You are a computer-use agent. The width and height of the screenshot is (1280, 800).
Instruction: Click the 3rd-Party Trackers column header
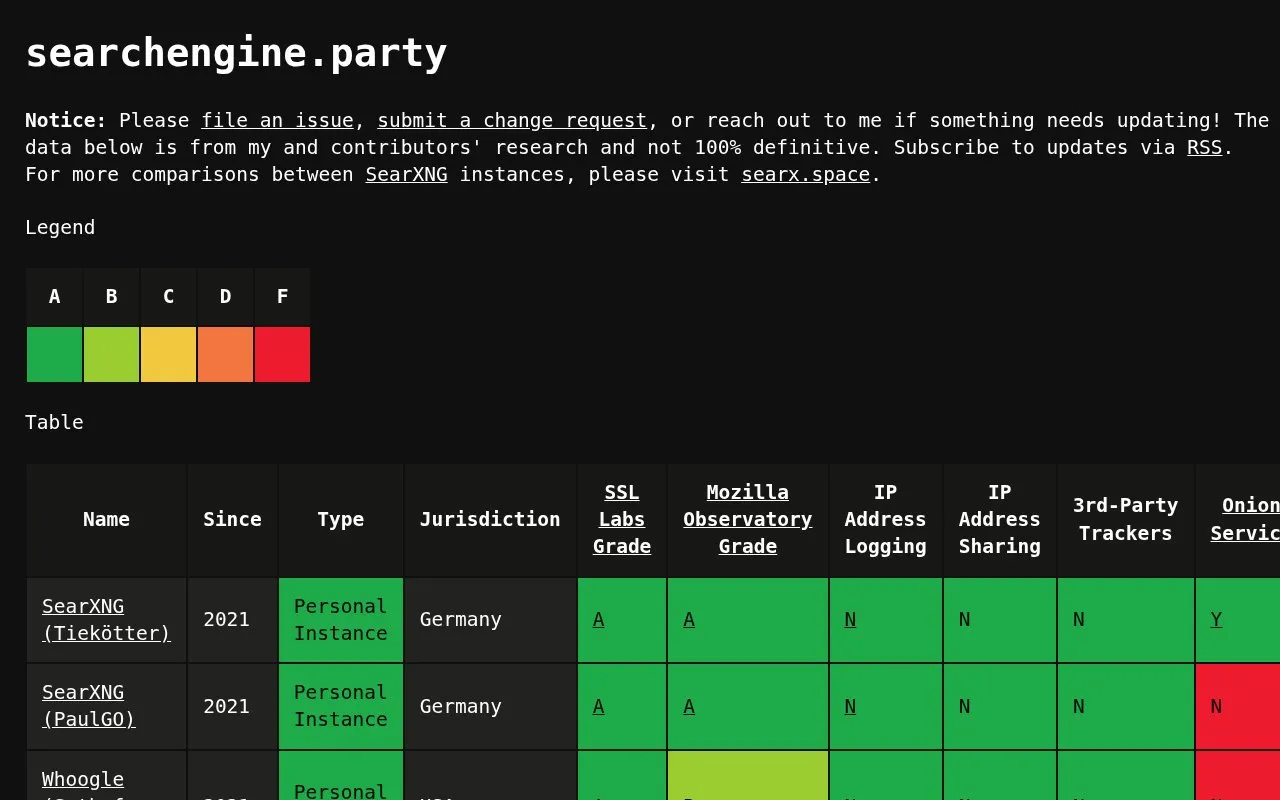tap(1126, 519)
